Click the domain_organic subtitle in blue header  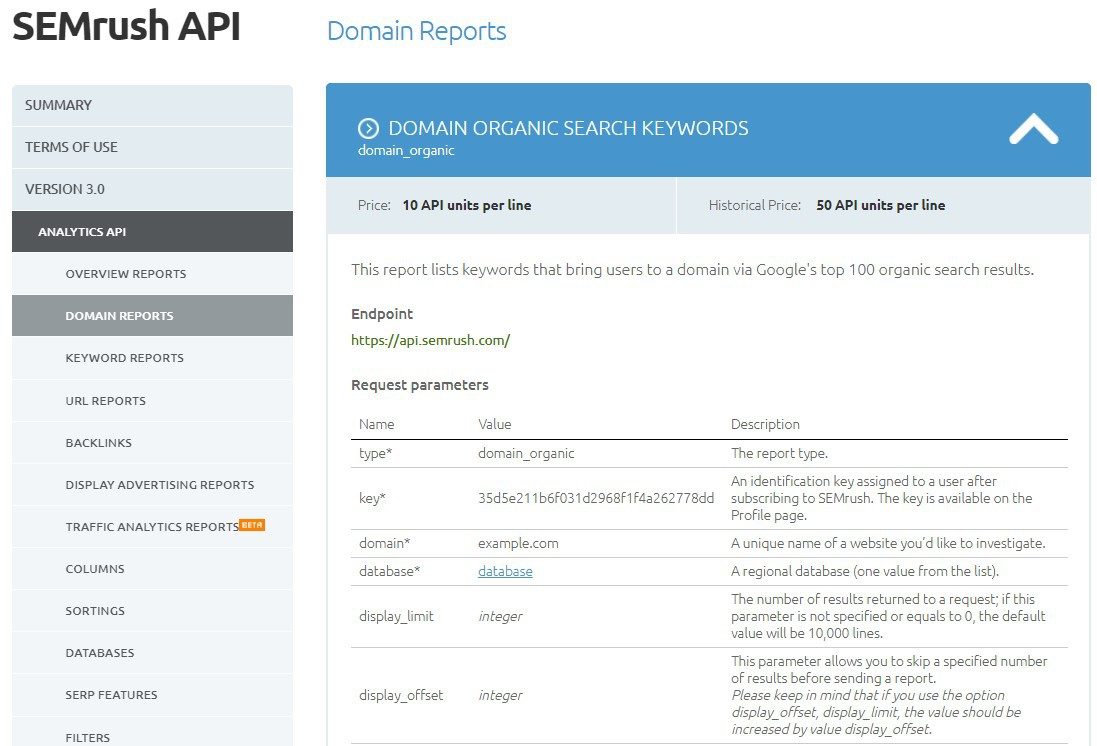click(406, 150)
